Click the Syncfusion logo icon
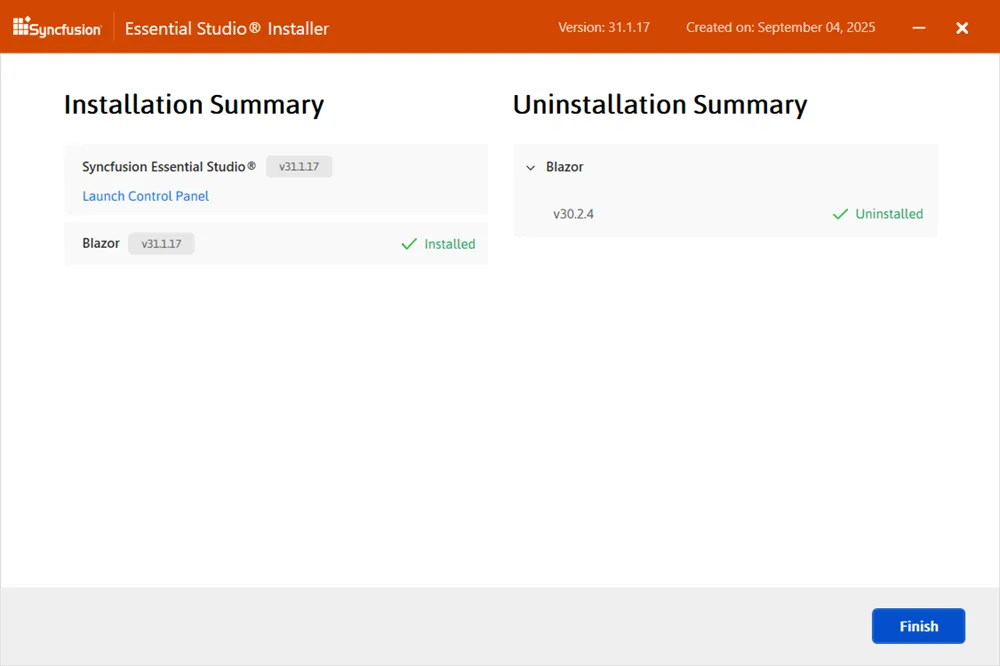This screenshot has width=1000, height=666. (20, 27)
